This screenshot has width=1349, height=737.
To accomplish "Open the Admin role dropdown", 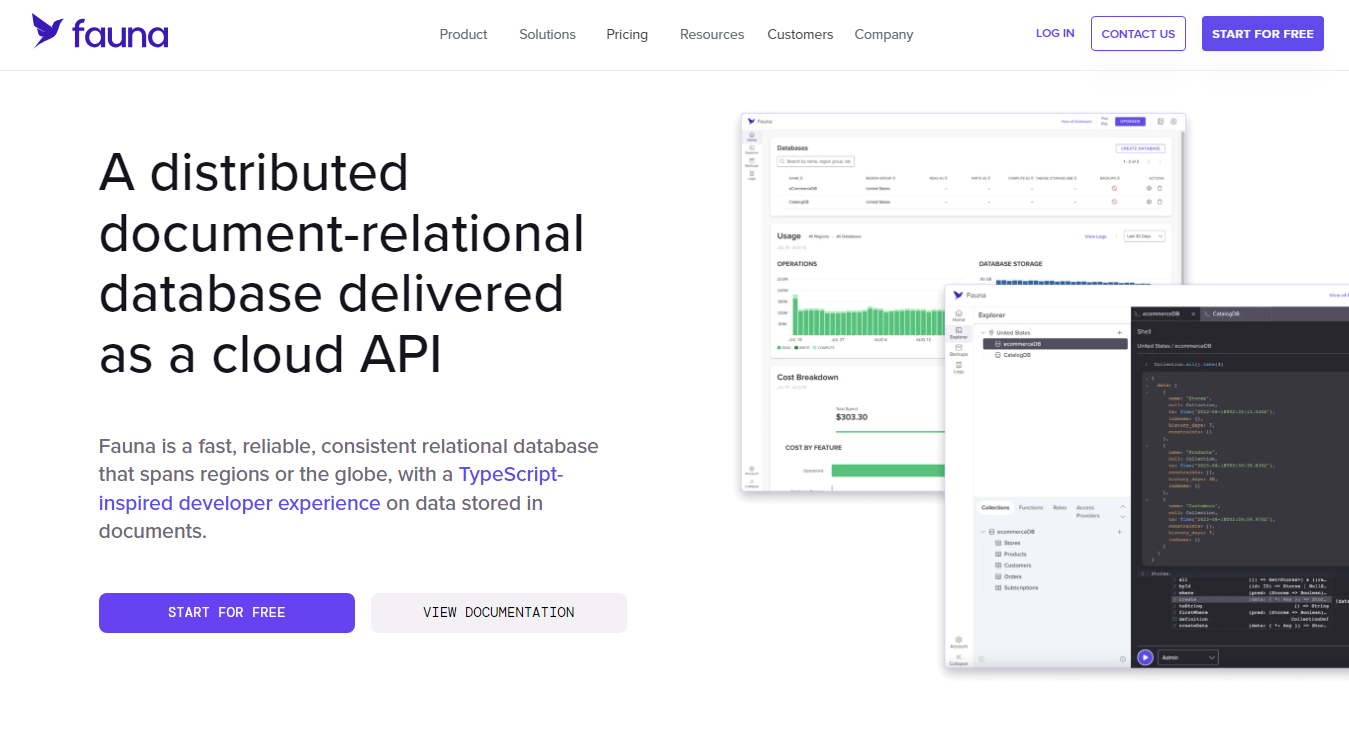I will point(1188,657).
